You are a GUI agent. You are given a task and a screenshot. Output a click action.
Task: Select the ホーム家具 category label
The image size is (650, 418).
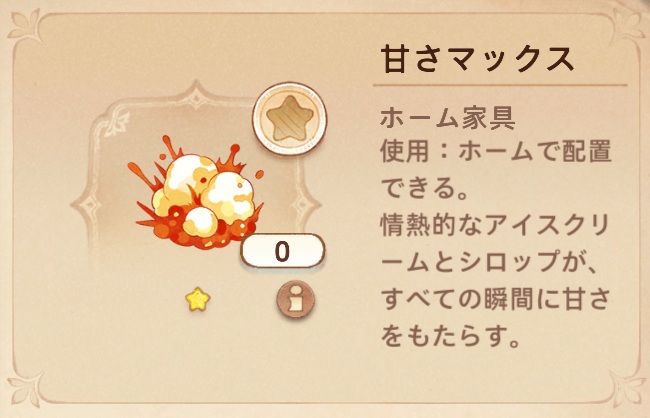pyautogui.click(x=448, y=118)
